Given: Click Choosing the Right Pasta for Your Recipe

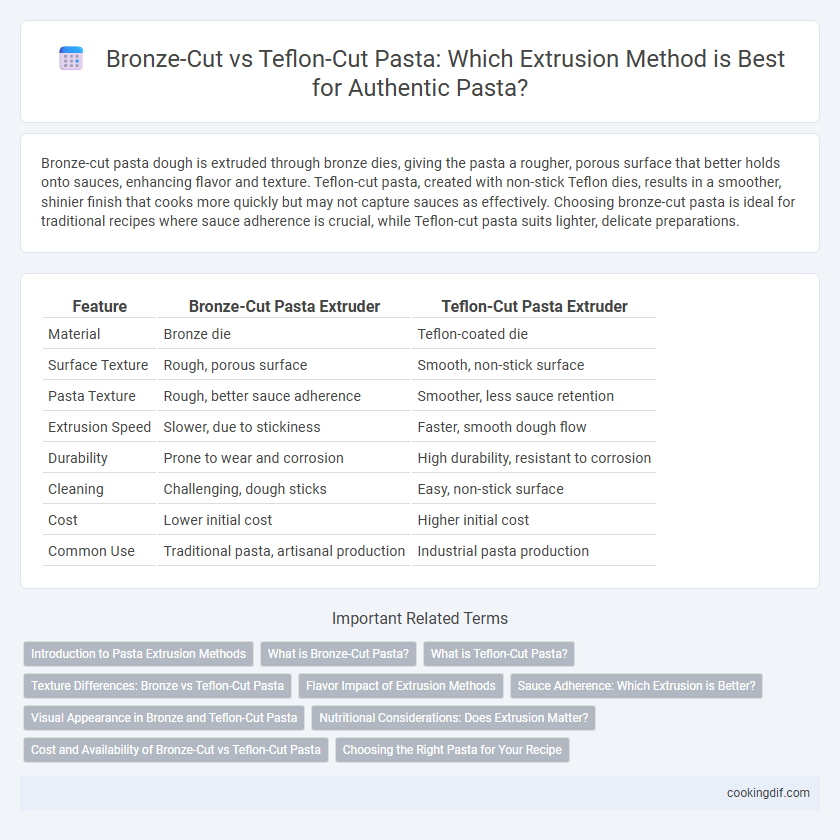Looking at the screenshot, I should [452, 750].
